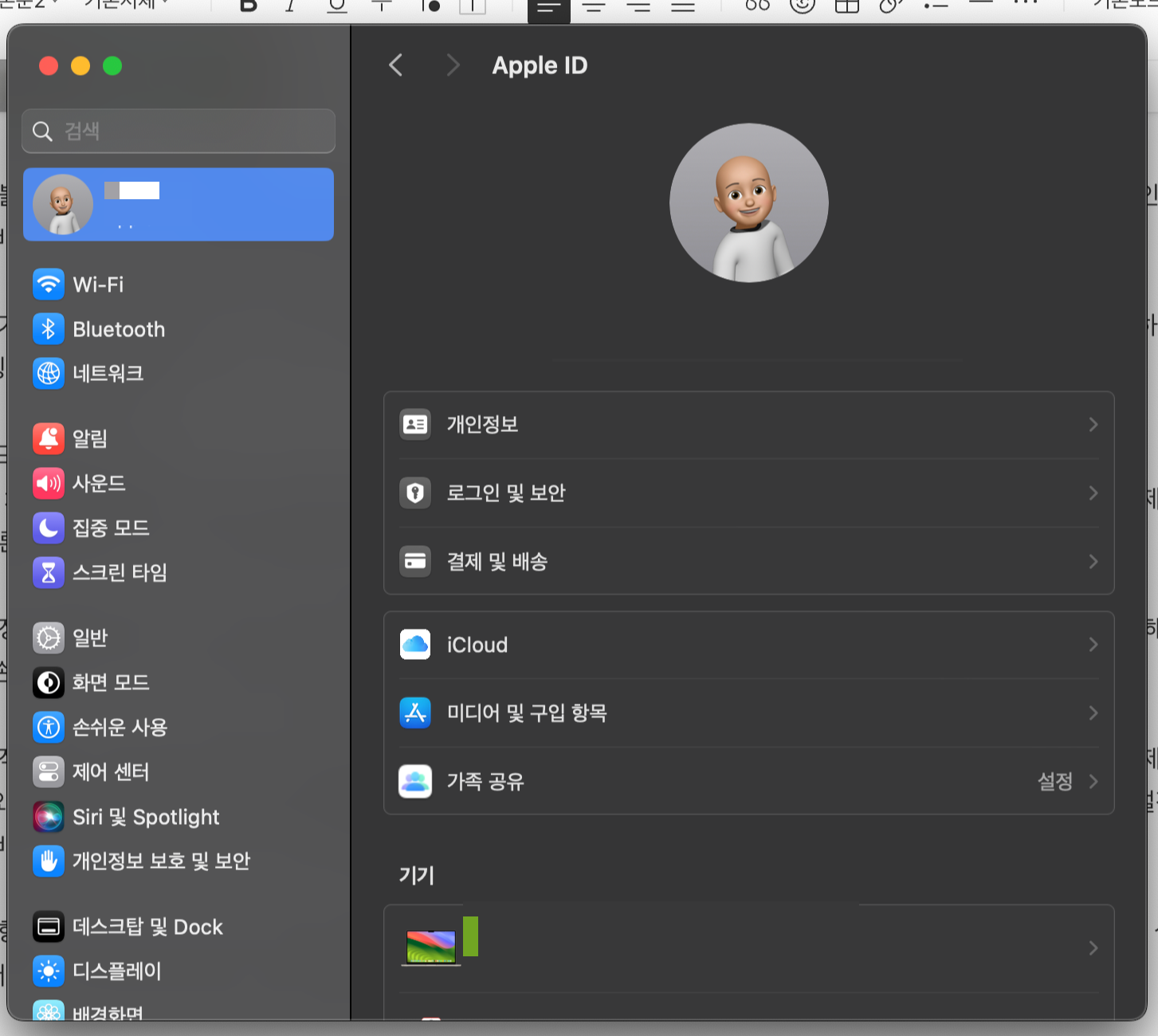Screen dimensions: 1158x1036
Task: Select 스크린 타임 hourglass icon
Action: click(49, 572)
